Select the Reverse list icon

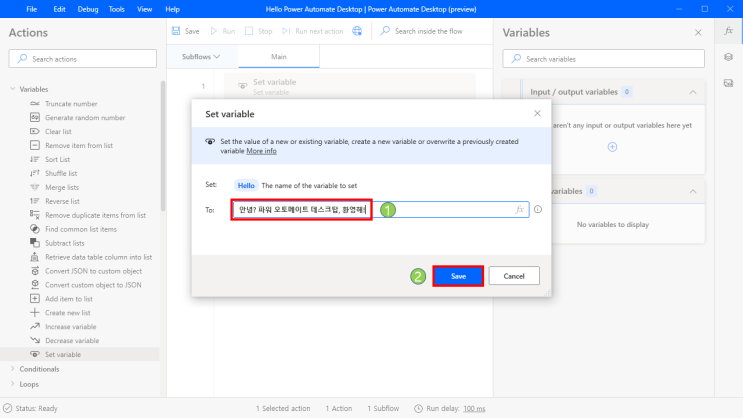coord(35,201)
